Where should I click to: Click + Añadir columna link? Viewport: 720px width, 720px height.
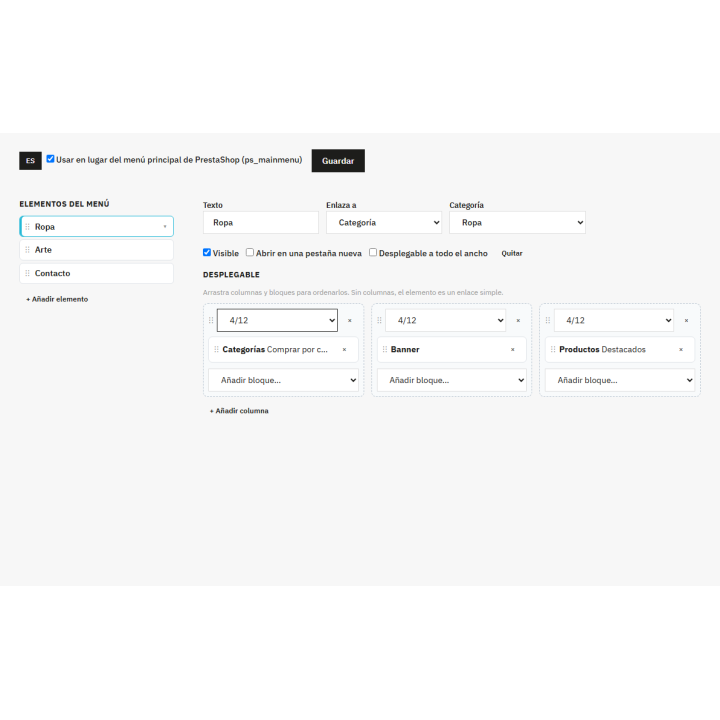(239, 411)
